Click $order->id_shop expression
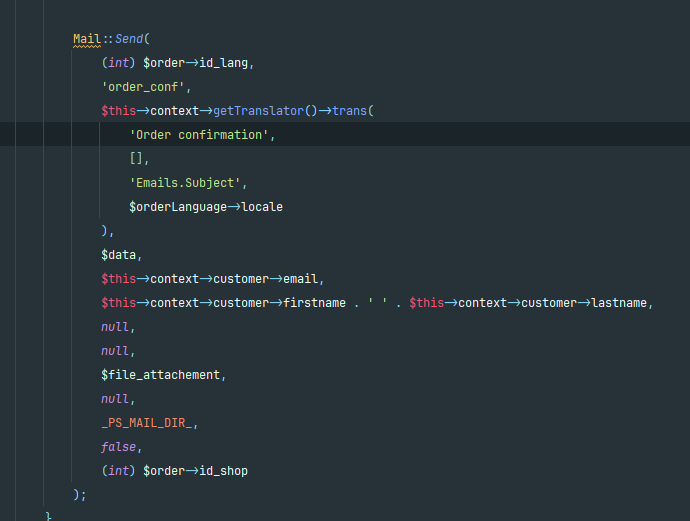Screen dimensions: 690x521 point(195,471)
